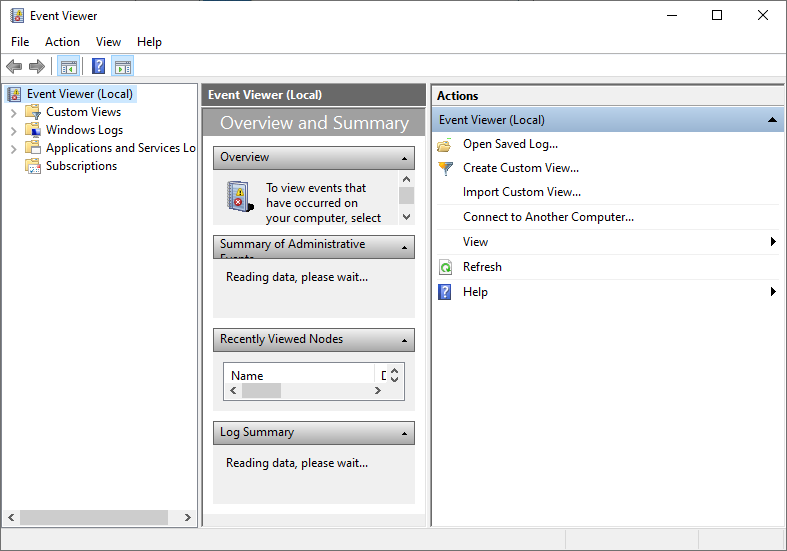Screen dimensions: 787x551
Task: Select Event Viewer (Local) in tree
Action: tap(80, 94)
